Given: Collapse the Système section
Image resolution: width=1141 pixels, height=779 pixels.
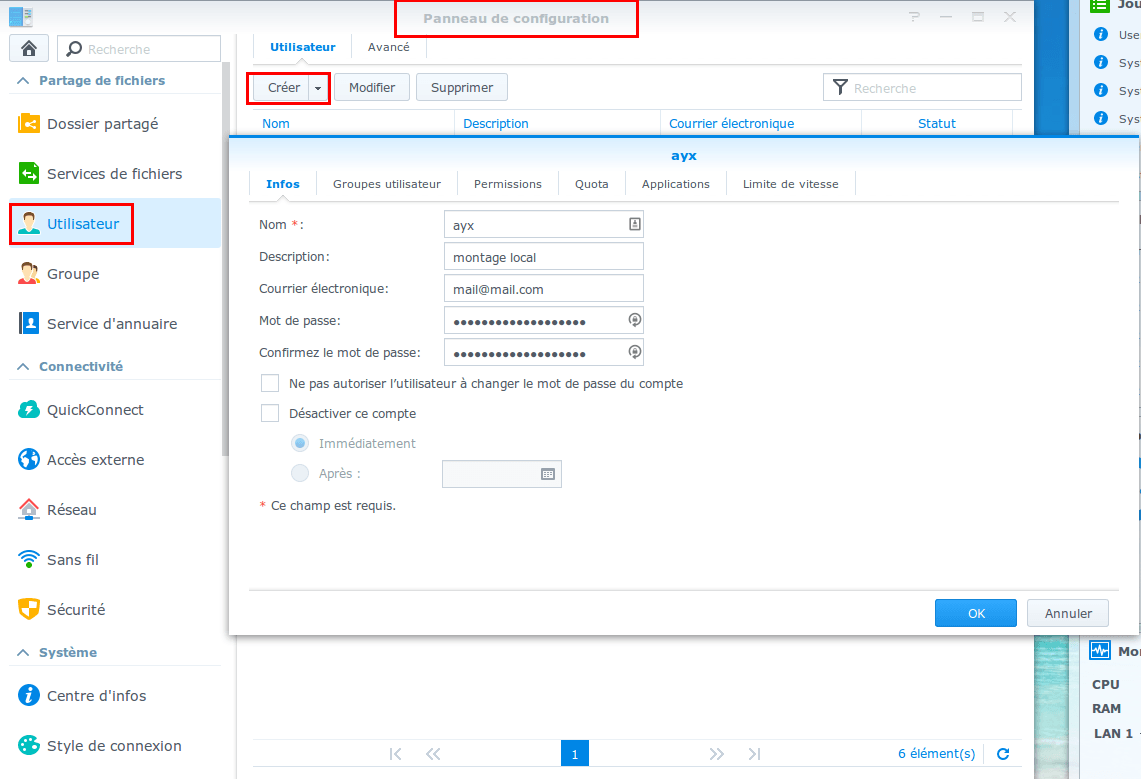Looking at the screenshot, I should 23,652.
